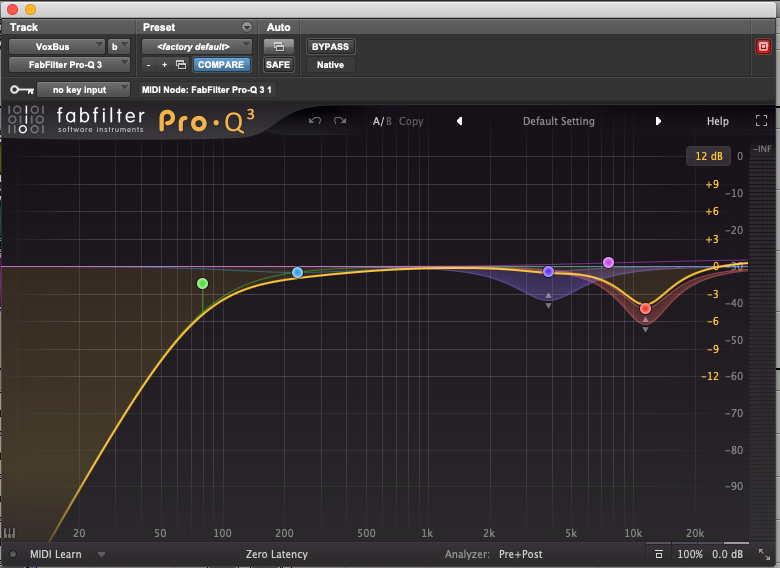Open the no key input dropdown
The width and height of the screenshot is (780, 568).
point(84,90)
